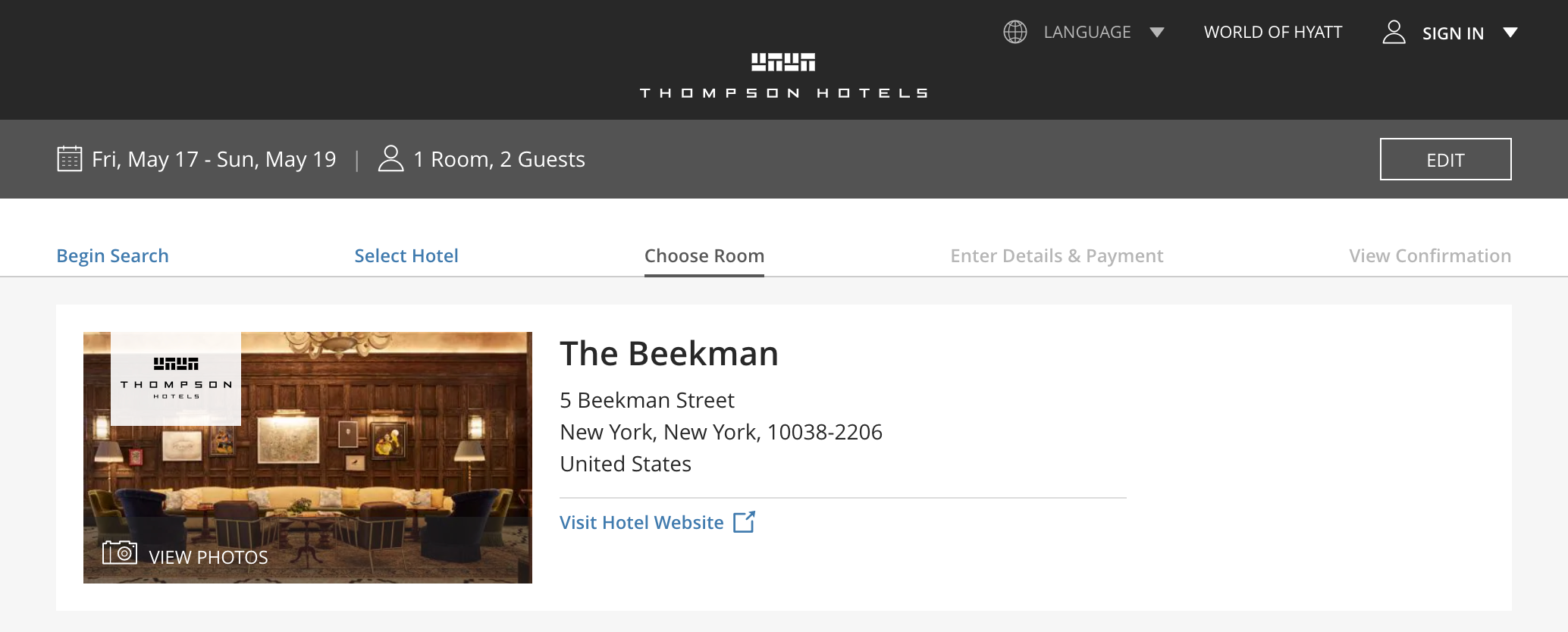The height and width of the screenshot is (632, 1568).
Task: Click the camera icon on hotel photo
Action: [120, 552]
